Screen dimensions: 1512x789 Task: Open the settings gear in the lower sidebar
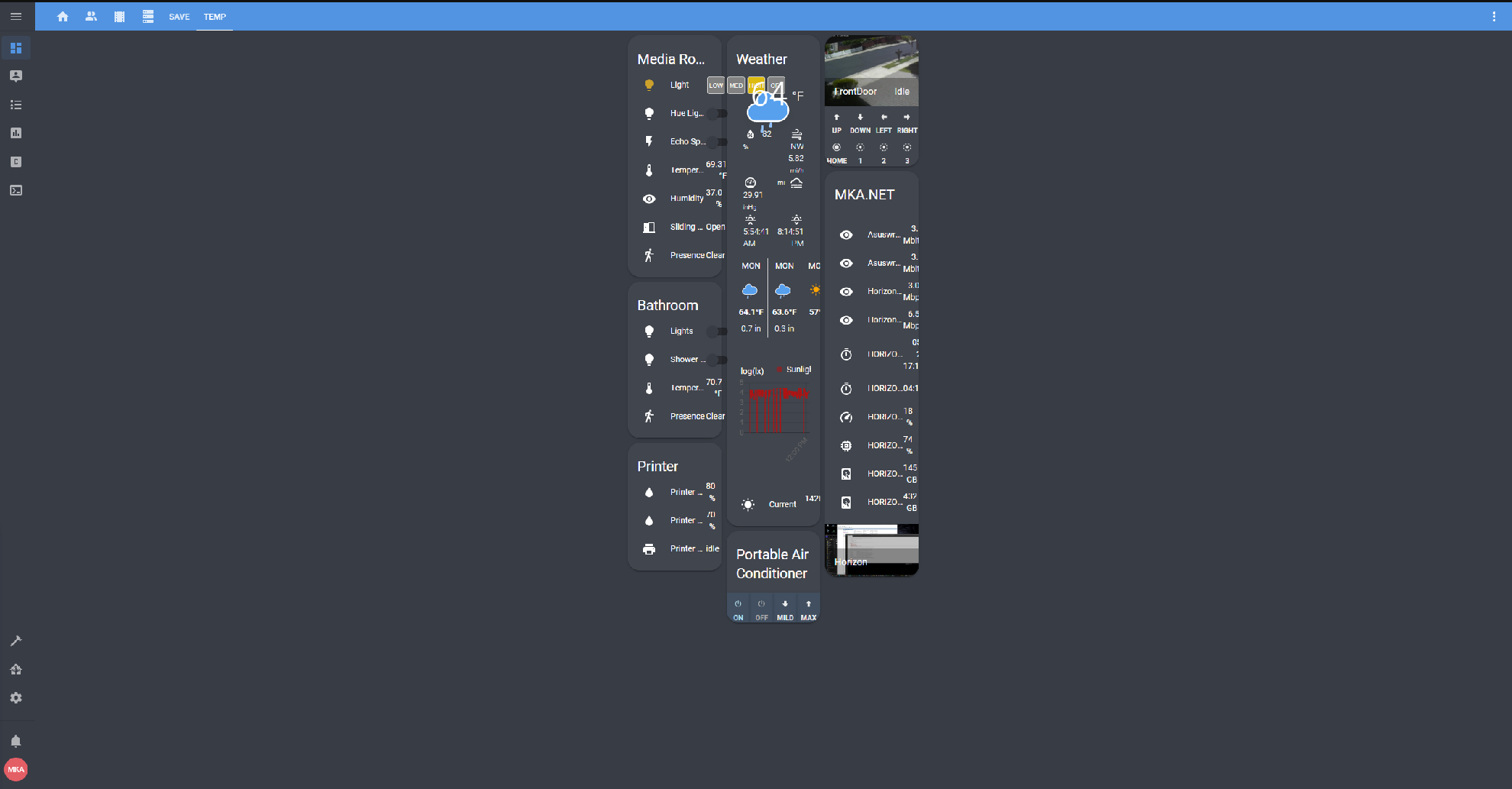click(x=16, y=697)
